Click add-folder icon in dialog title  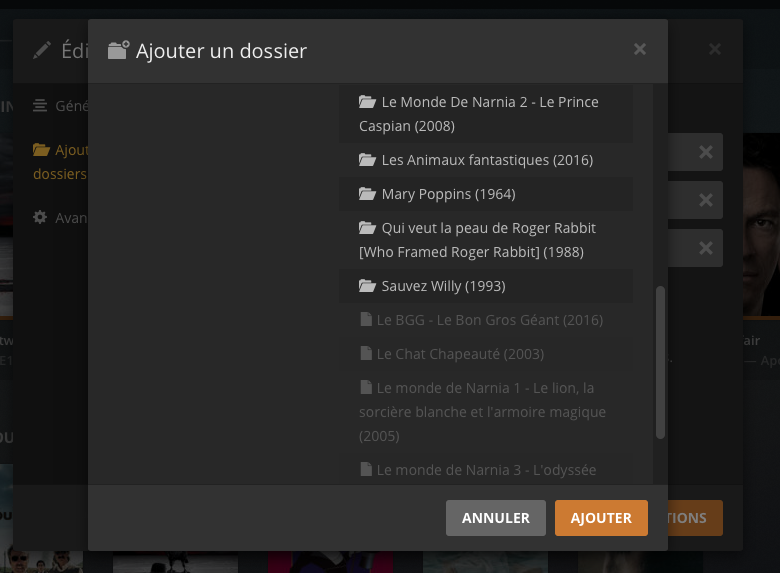pos(118,50)
